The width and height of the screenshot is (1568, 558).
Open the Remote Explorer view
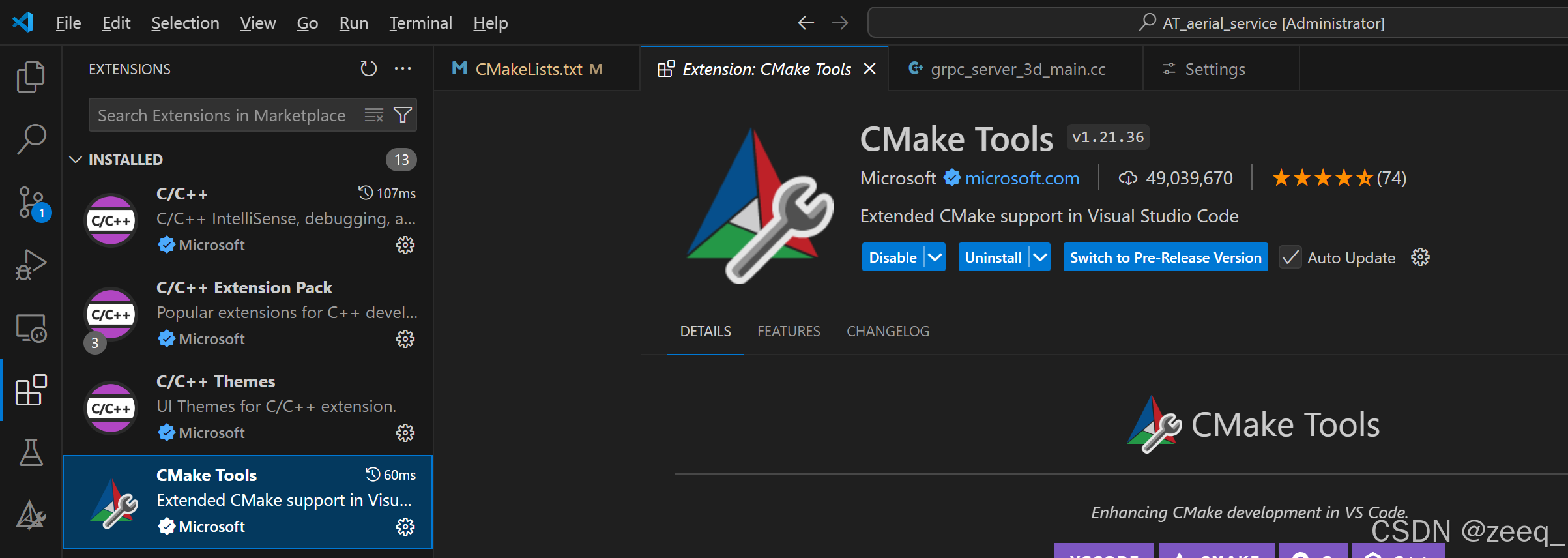point(31,328)
